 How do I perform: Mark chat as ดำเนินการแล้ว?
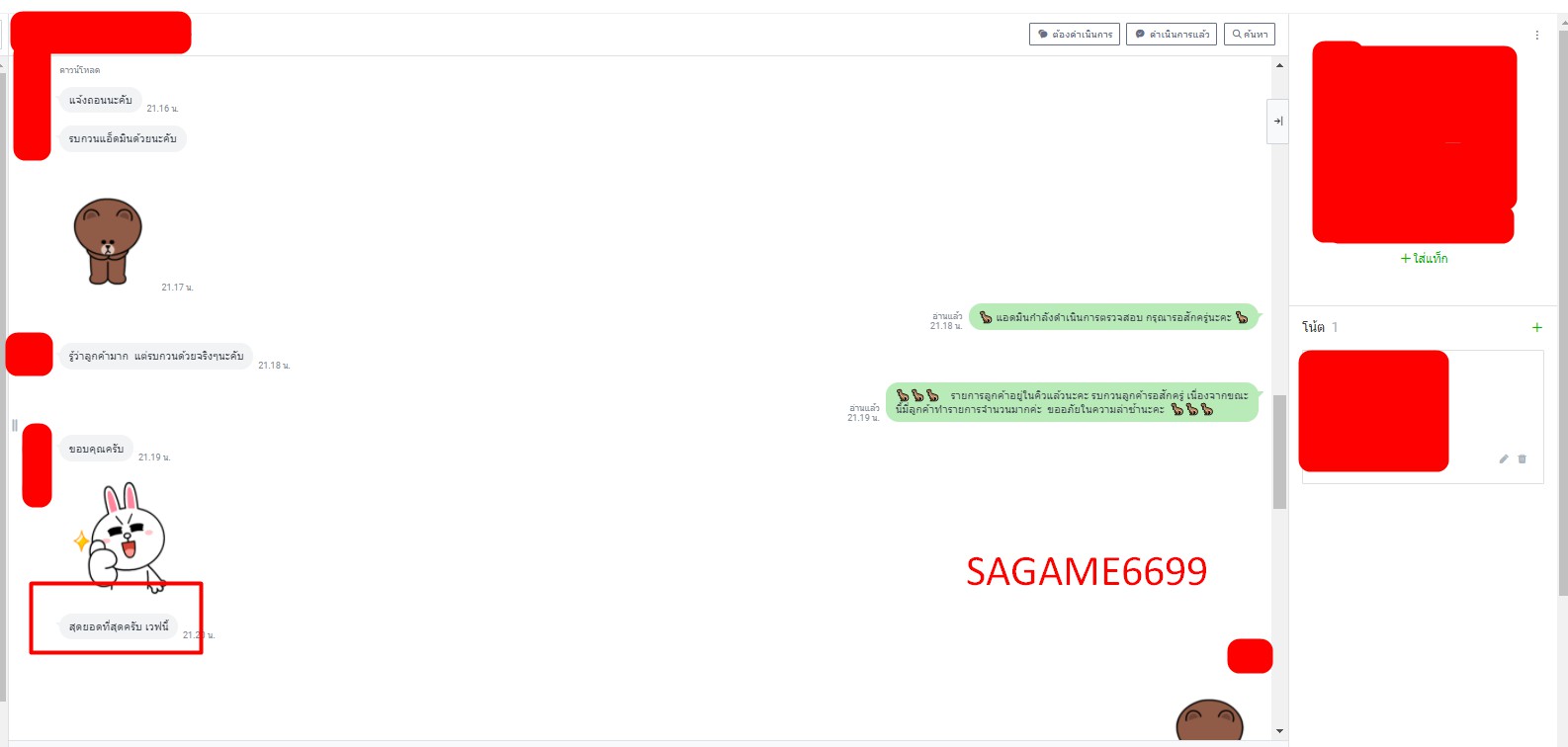[1171, 35]
